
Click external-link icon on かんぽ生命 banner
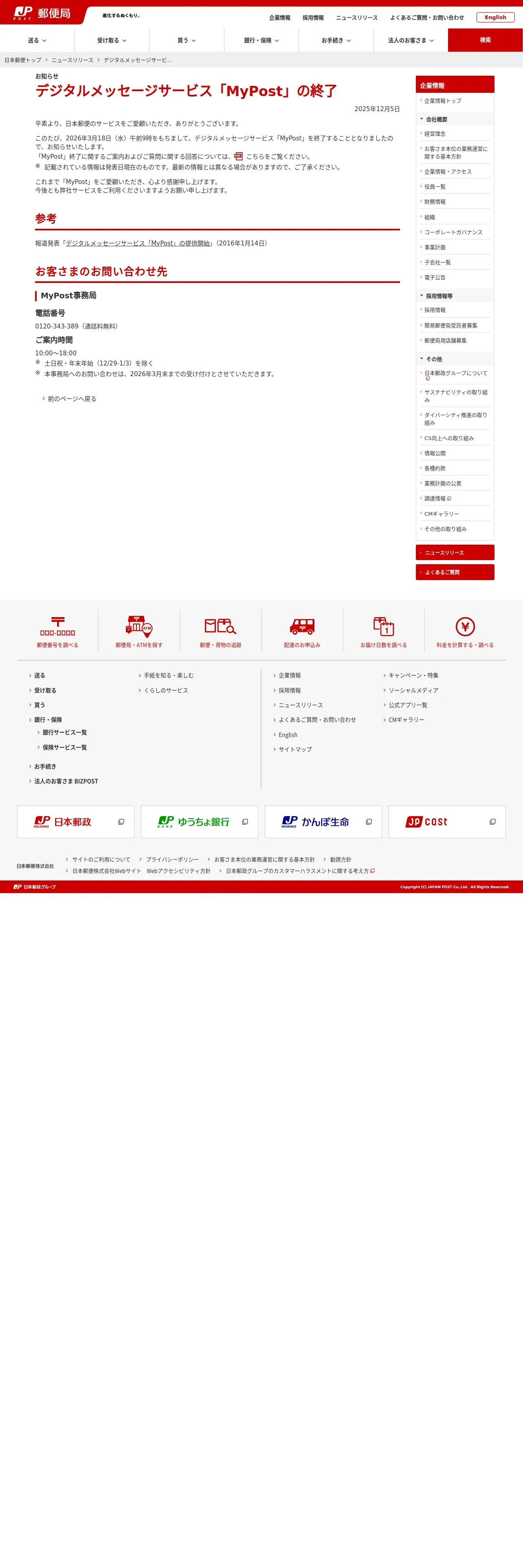coord(368,822)
